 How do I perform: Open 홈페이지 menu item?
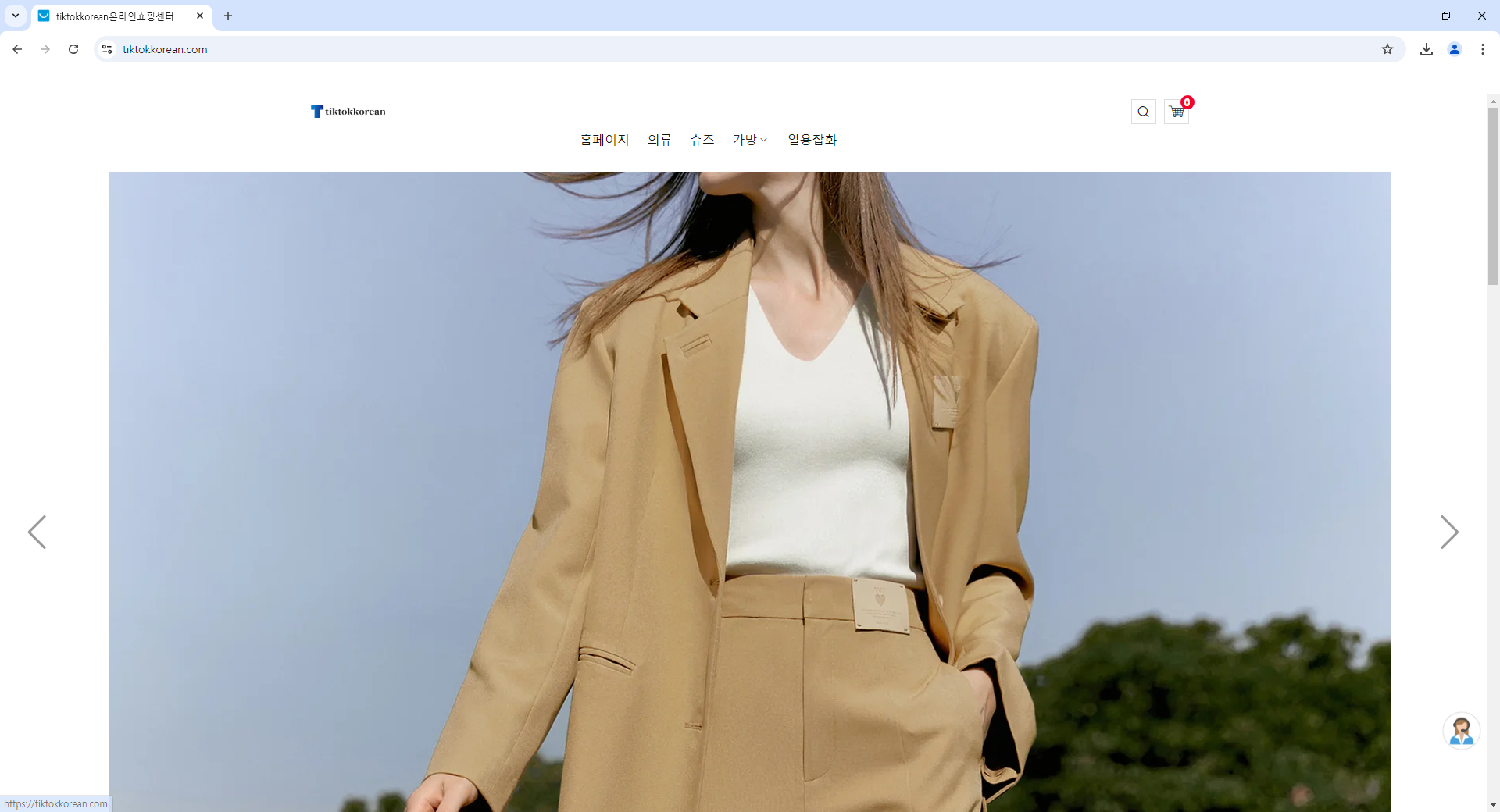[604, 140]
